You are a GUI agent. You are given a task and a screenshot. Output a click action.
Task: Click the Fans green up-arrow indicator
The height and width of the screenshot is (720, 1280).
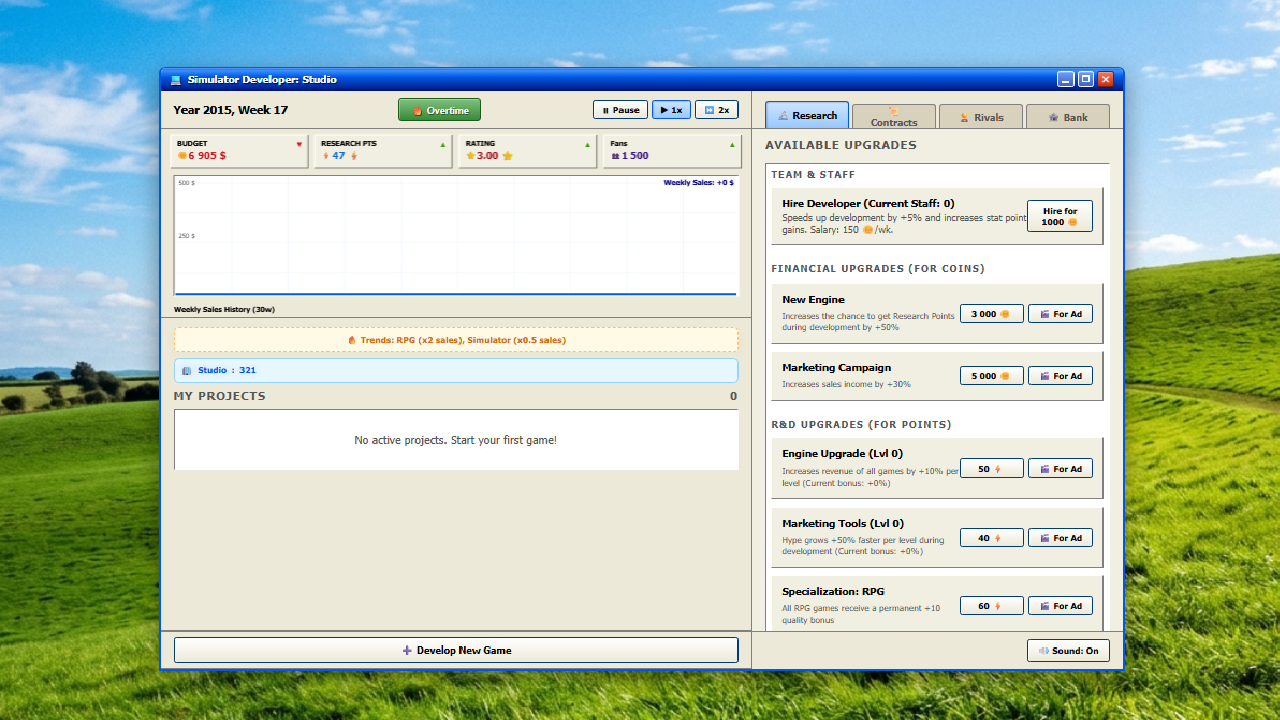coord(732,144)
